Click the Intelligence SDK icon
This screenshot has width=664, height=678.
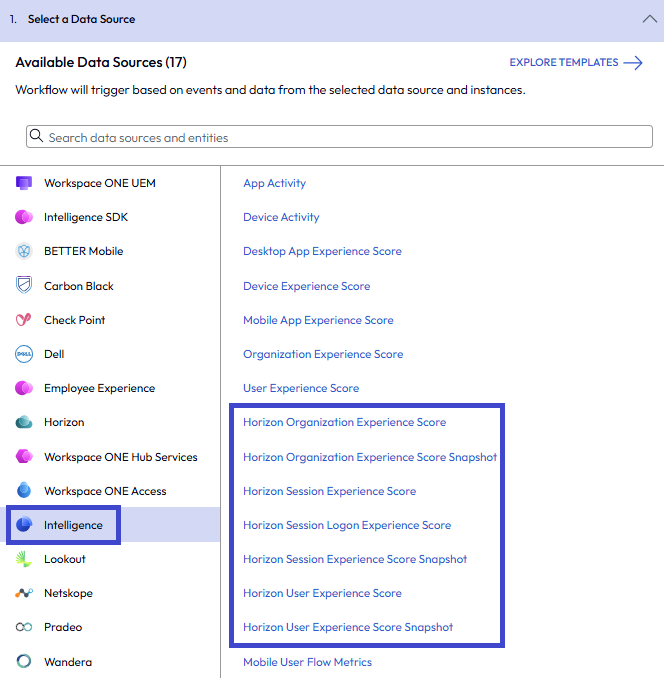tap(24, 217)
